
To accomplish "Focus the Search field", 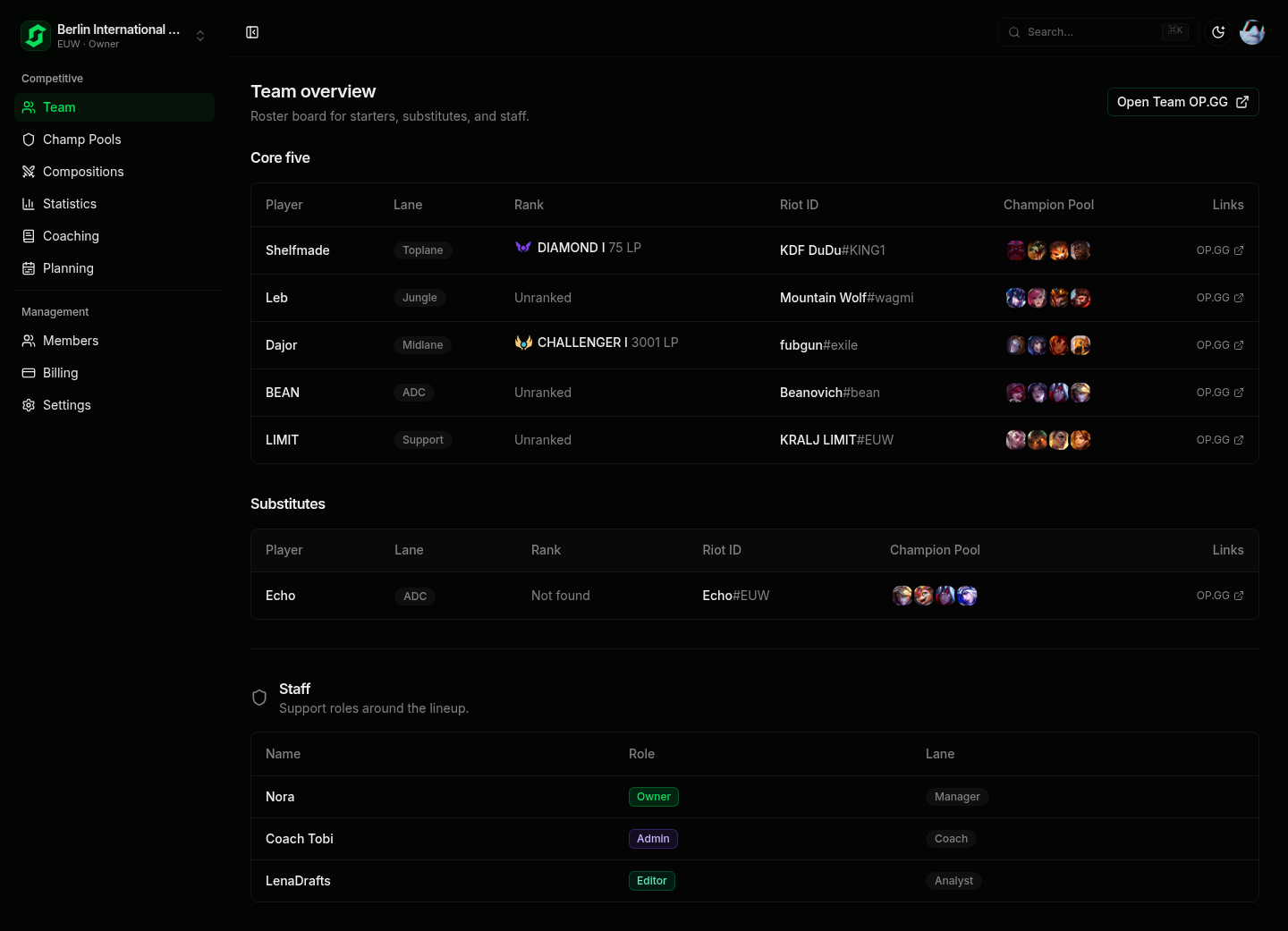I will pyautogui.click(x=1097, y=32).
